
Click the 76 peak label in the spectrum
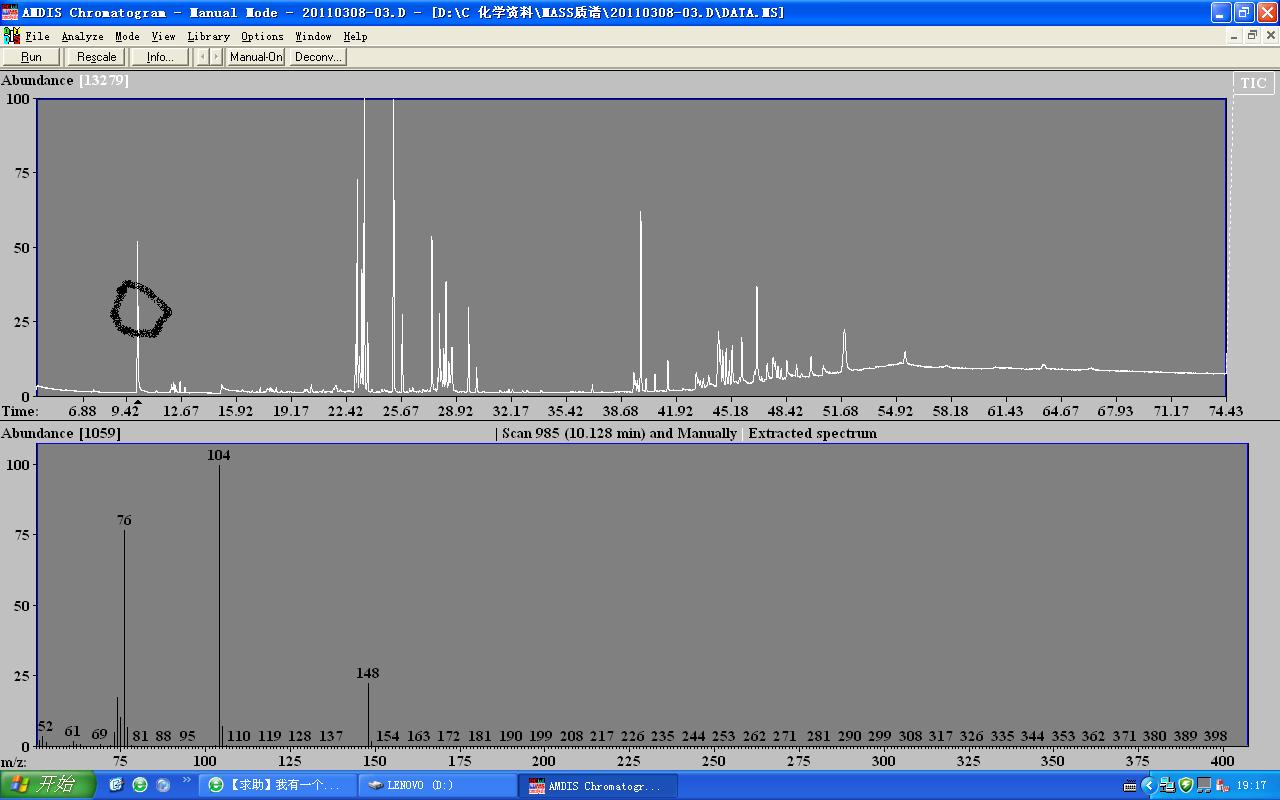tap(124, 520)
